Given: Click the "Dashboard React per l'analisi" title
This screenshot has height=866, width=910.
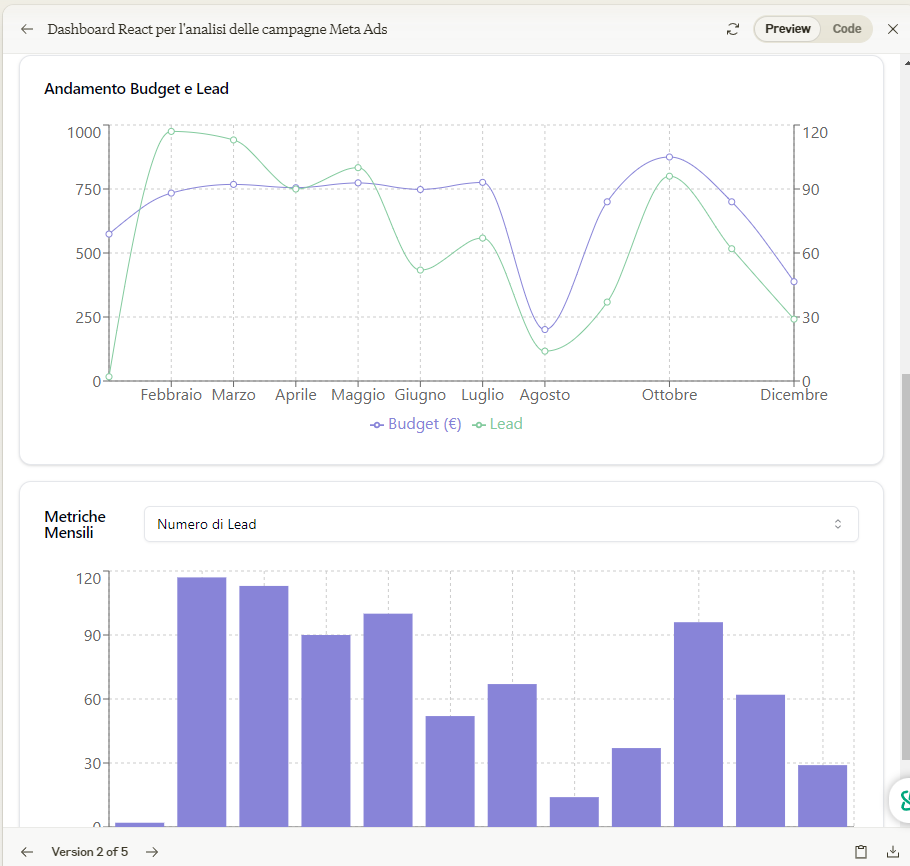Looking at the screenshot, I should 217,29.
